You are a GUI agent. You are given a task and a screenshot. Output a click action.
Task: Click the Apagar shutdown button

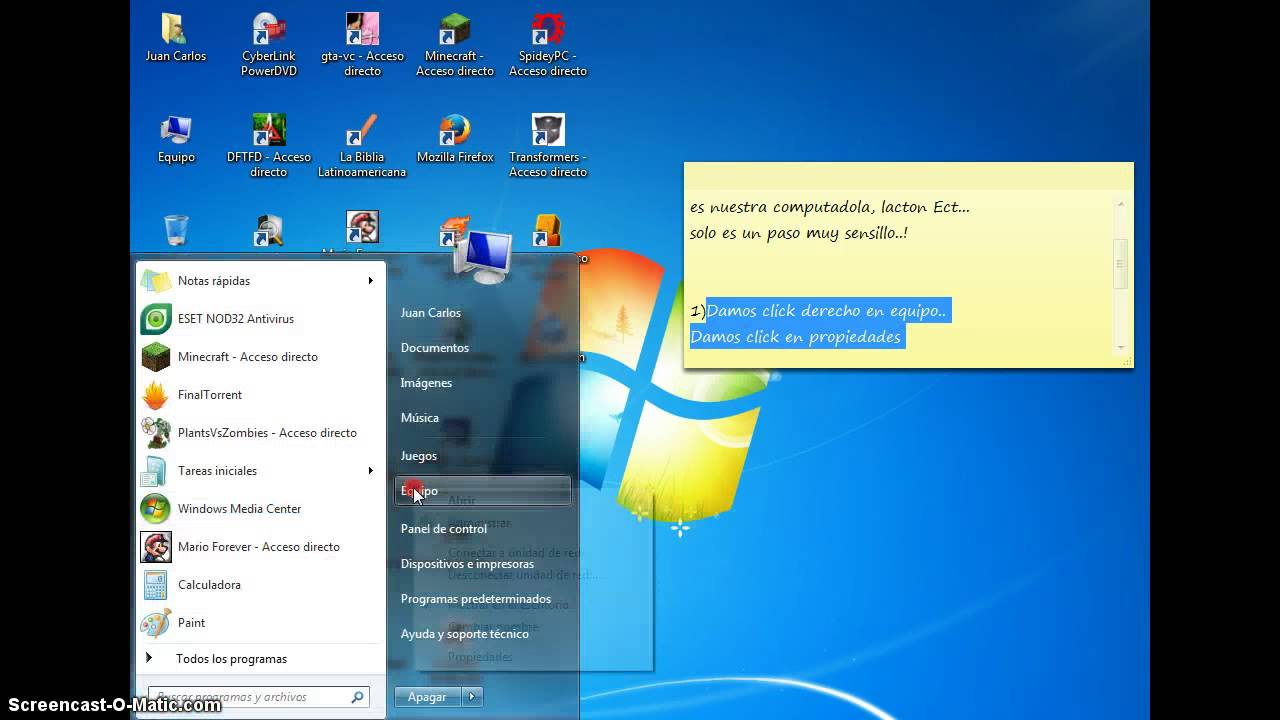[x=428, y=697]
